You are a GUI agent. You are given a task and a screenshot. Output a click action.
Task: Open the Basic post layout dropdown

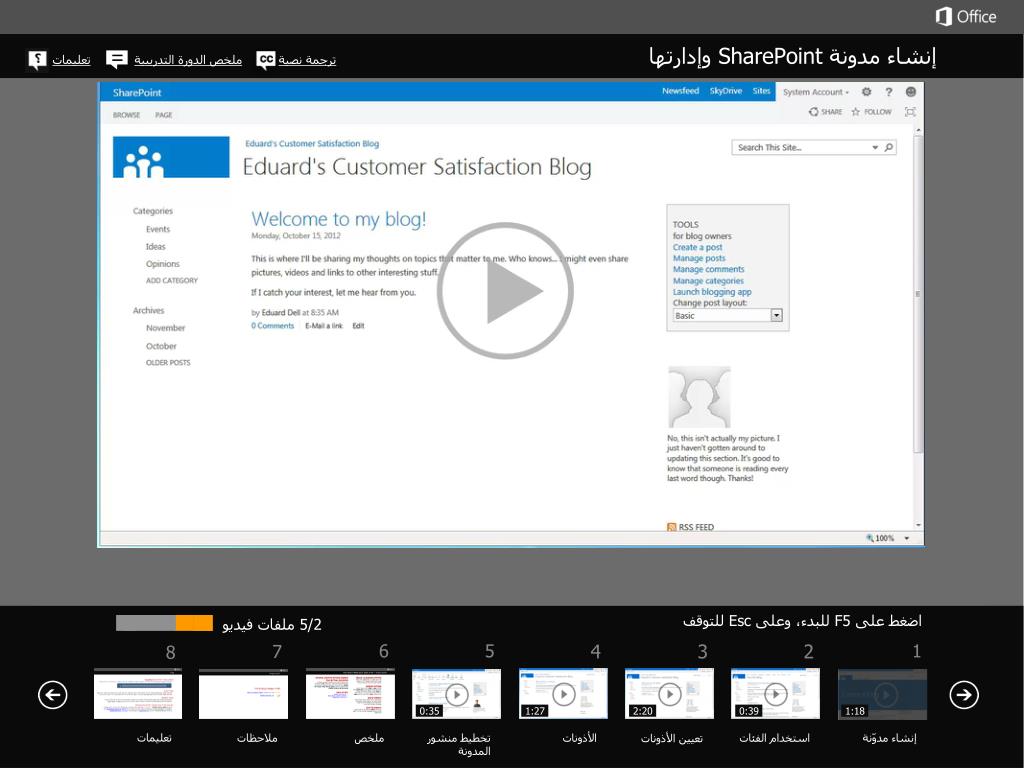click(728, 315)
